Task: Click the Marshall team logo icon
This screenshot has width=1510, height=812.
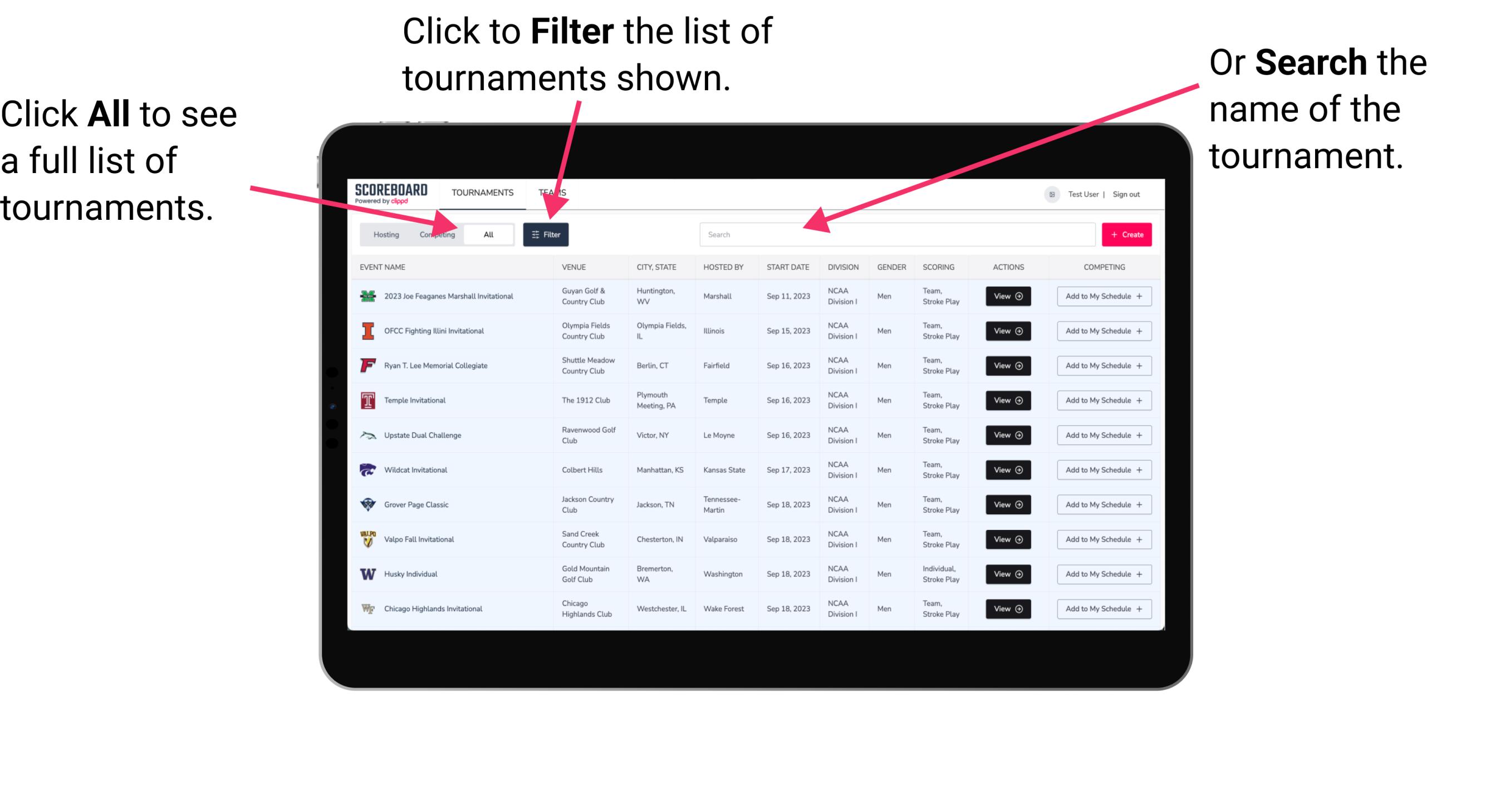Action: (x=367, y=297)
